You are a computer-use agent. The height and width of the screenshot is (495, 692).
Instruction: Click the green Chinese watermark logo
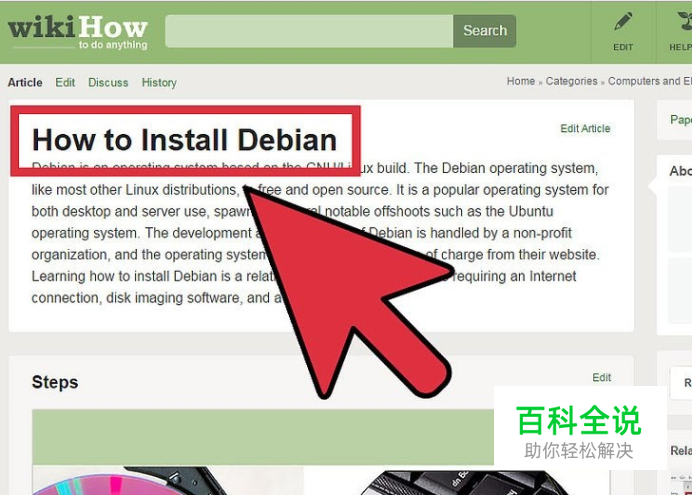click(580, 431)
